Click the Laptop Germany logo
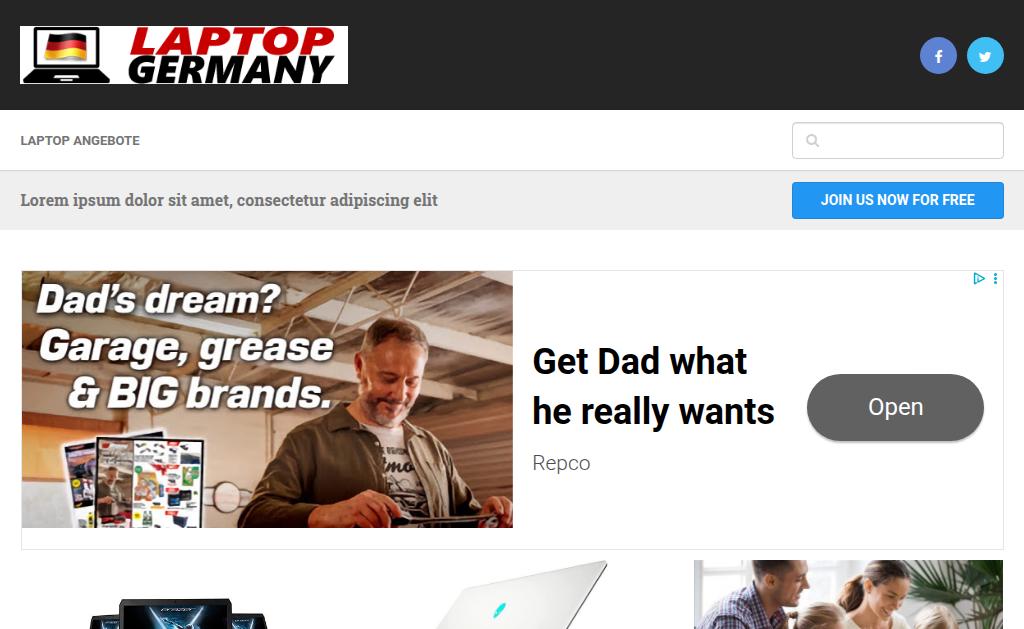Viewport: 1024px width, 629px height. click(x=184, y=55)
